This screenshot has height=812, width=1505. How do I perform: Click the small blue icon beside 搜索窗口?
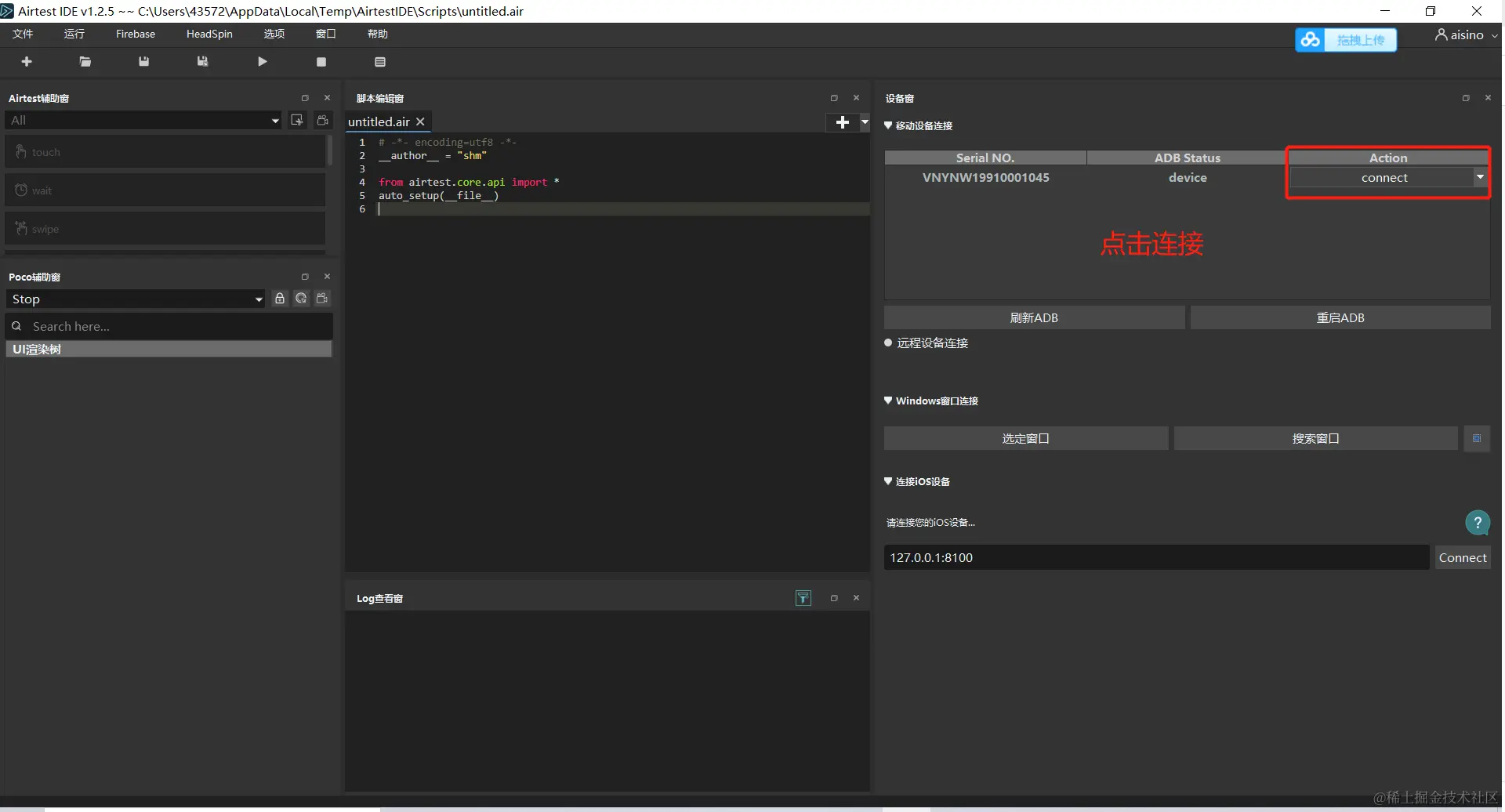tap(1477, 438)
